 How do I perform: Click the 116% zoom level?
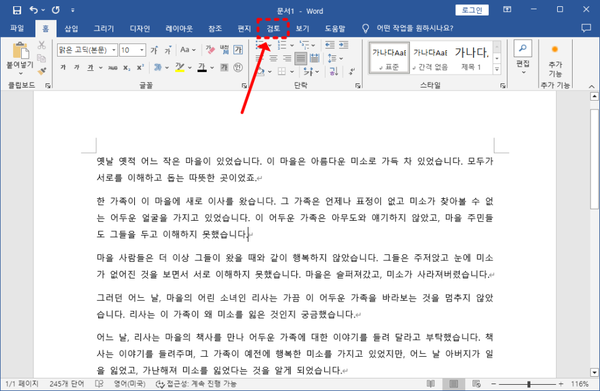pyautogui.click(x=580, y=383)
